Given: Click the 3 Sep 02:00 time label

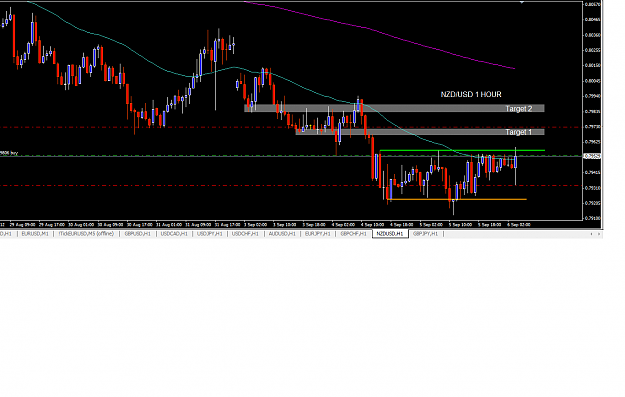Looking at the screenshot, I should click(256, 225).
